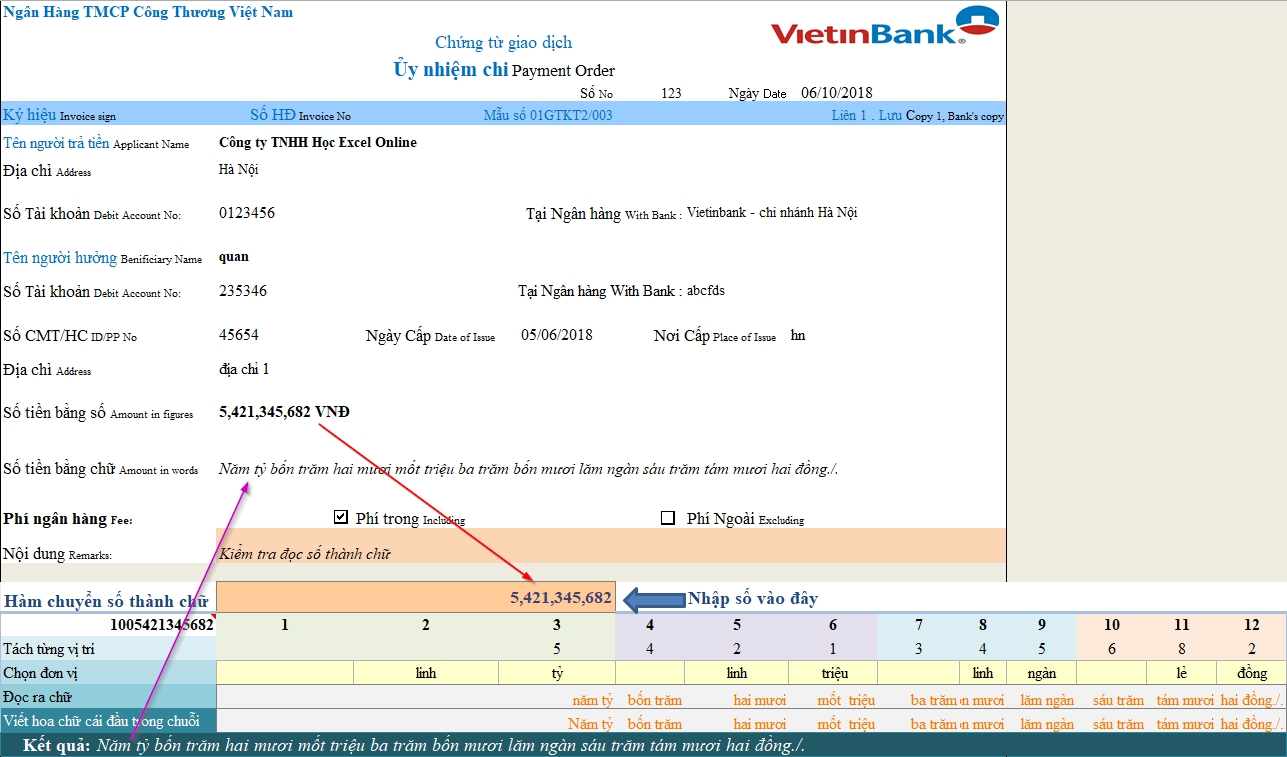Select the 'Ký hiệu Invoice sign' label
The width and height of the screenshot is (1287, 757).
coord(60,115)
